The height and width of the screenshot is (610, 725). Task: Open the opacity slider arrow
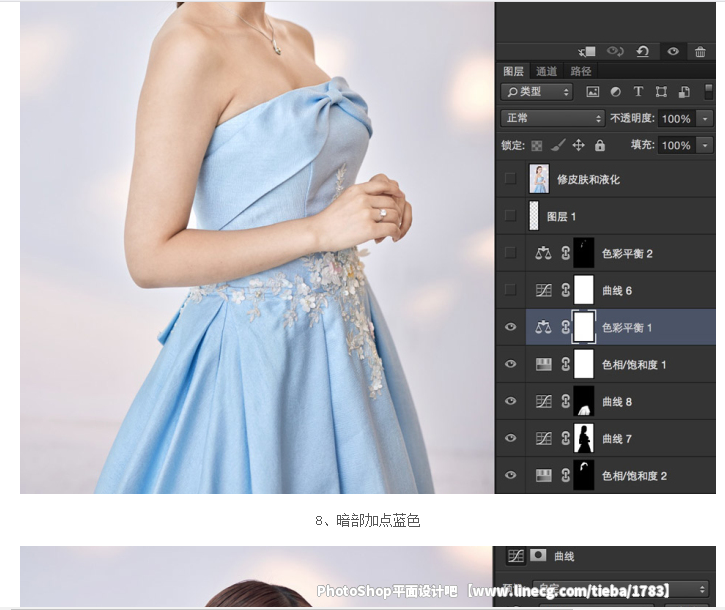(705, 119)
